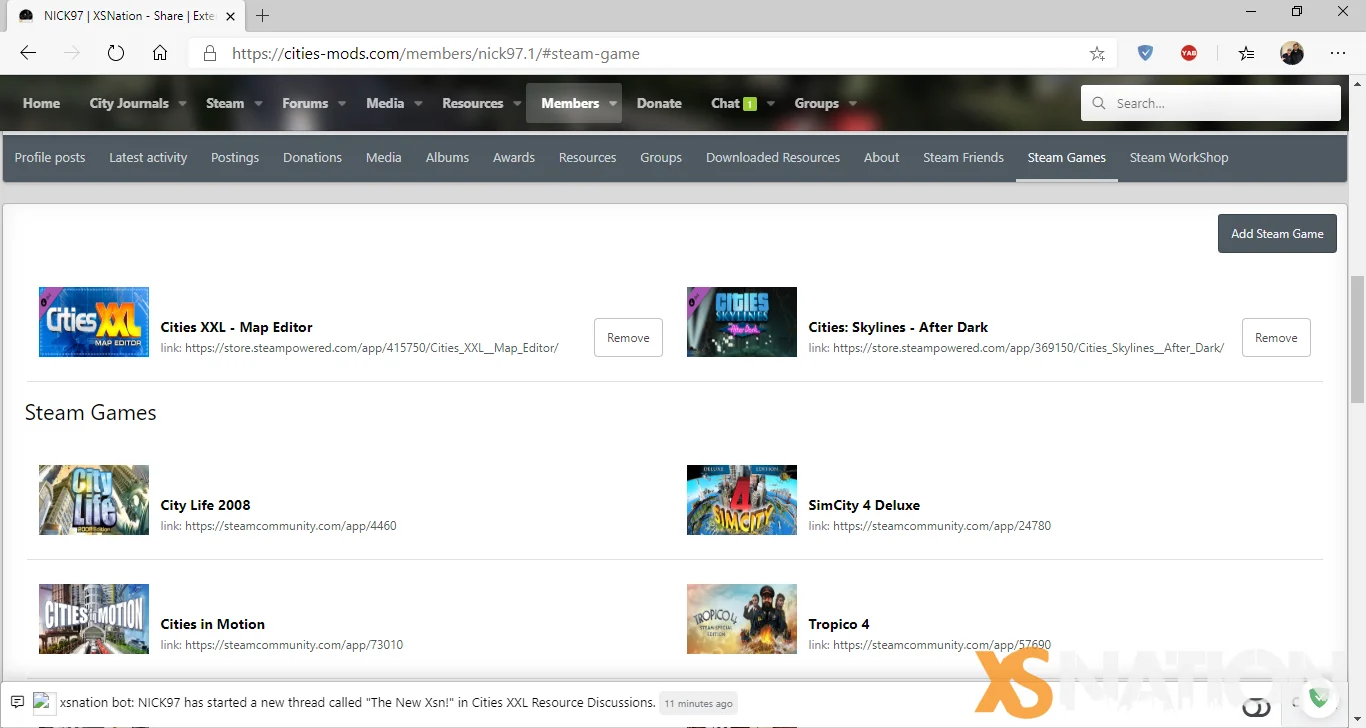This screenshot has height=728, width=1366.
Task: Switch to Steam WorkShop tab
Action: point(1179,157)
